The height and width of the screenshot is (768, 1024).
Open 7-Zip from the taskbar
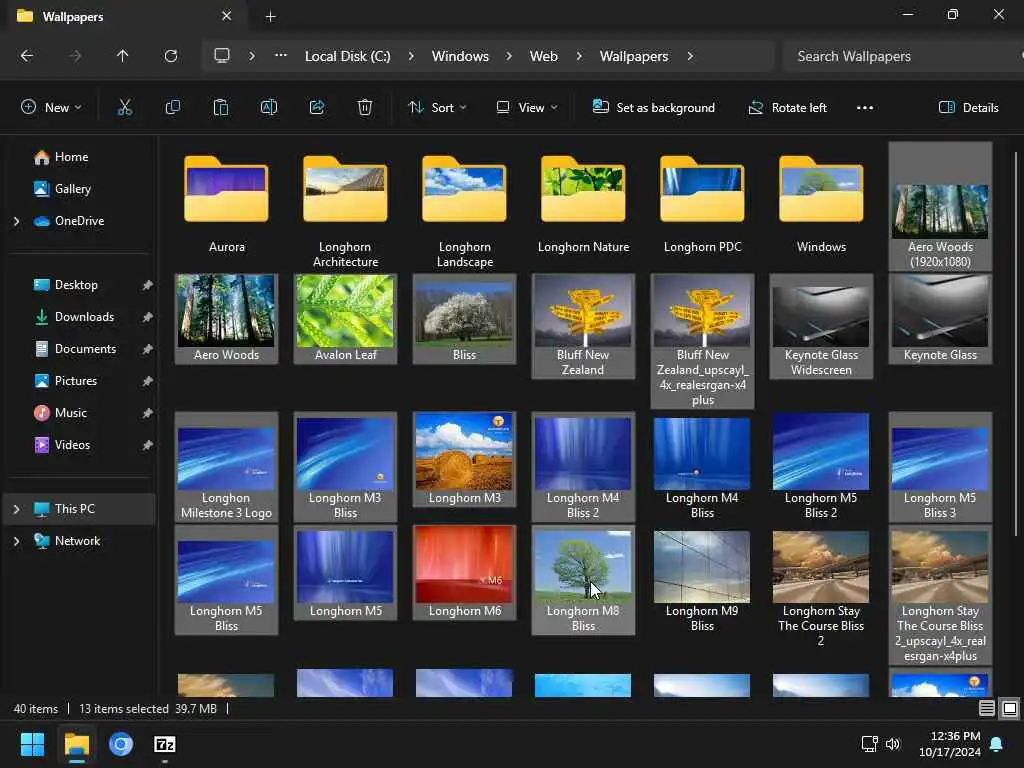tap(165, 744)
